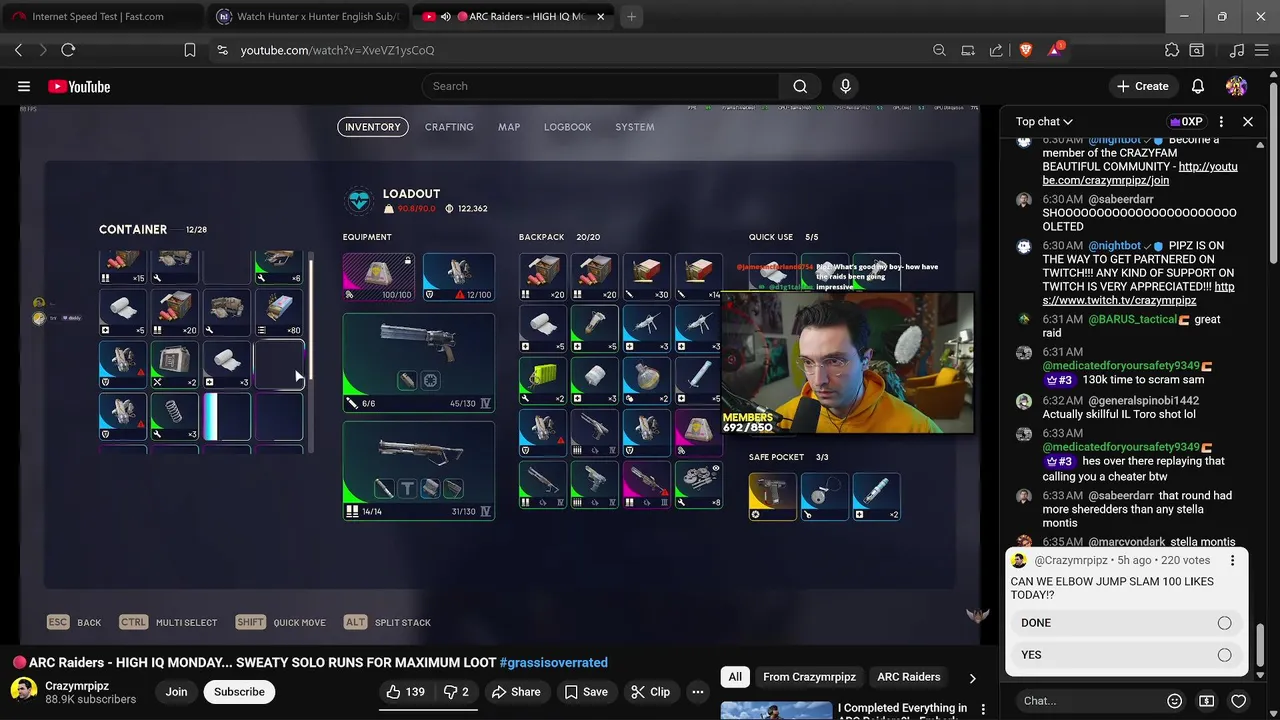Open the recommended video thumbnail

pyautogui.click(x=776, y=710)
